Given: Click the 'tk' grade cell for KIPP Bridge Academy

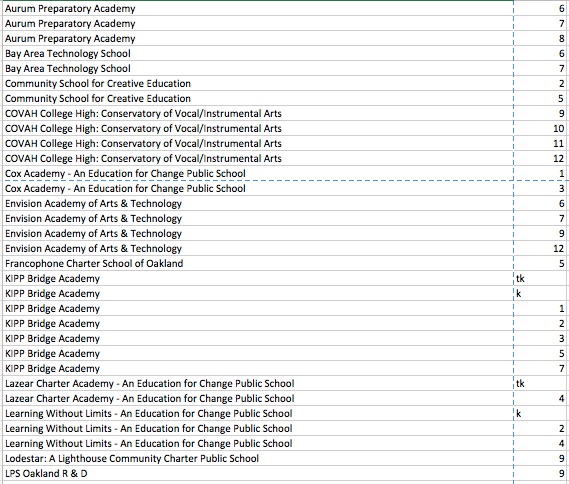Looking at the screenshot, I should coord(541,278).
